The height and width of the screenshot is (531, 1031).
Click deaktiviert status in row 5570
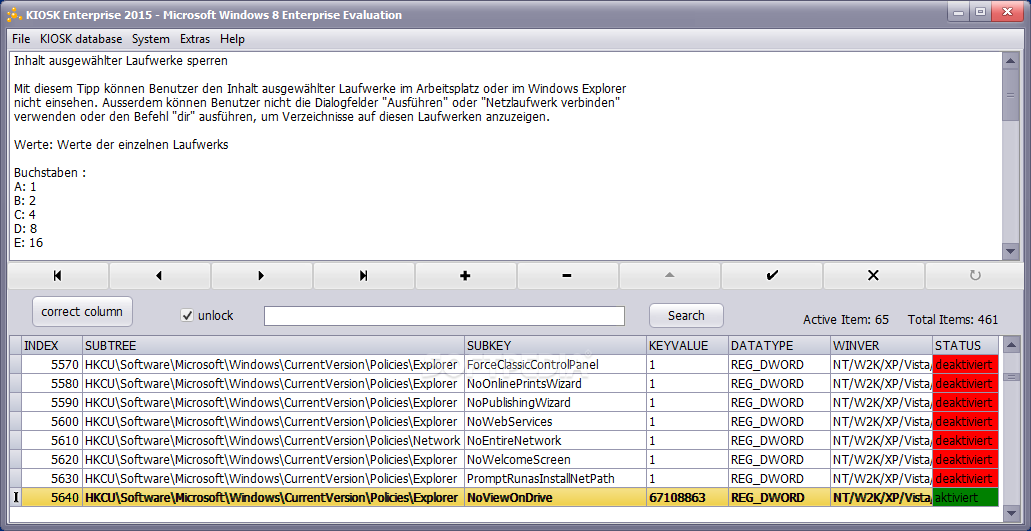[x=965, y=364]
